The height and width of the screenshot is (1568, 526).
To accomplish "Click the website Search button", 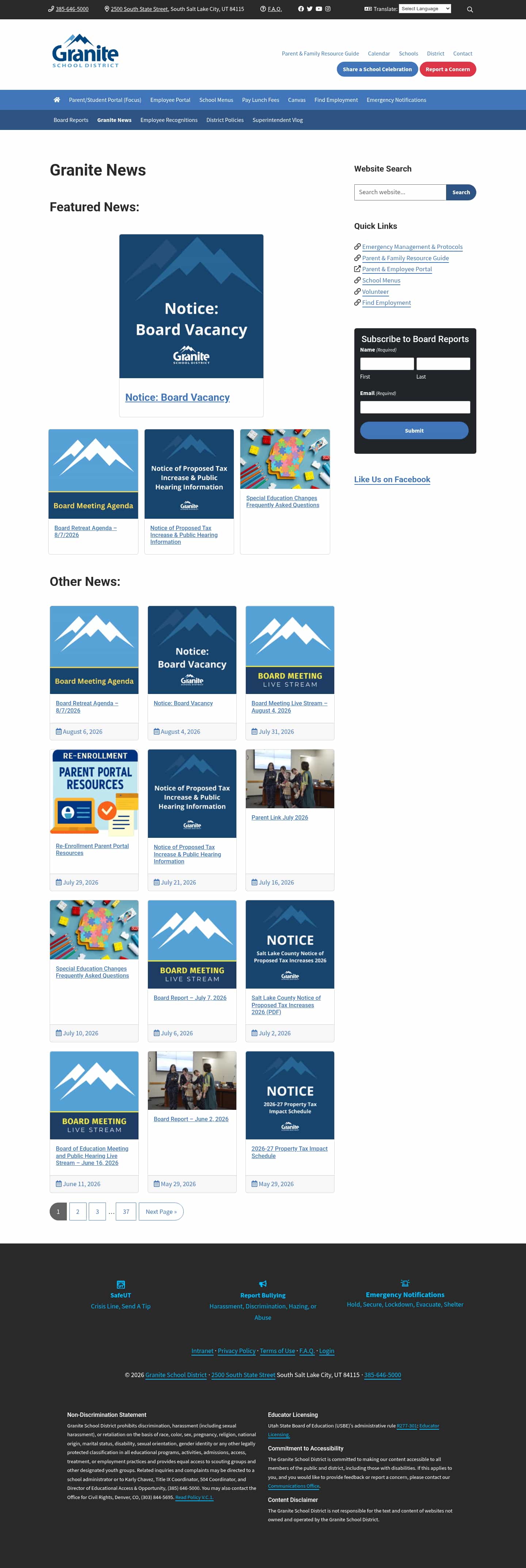I will pos(461,192).
